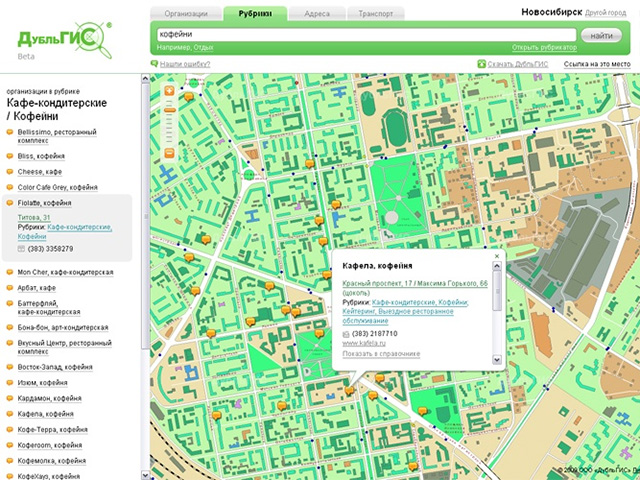Click Fiolatte's Кафе-кондитерские, Кофейни rubric link
The width and height of the screenshot is (640, 480).
65,232
